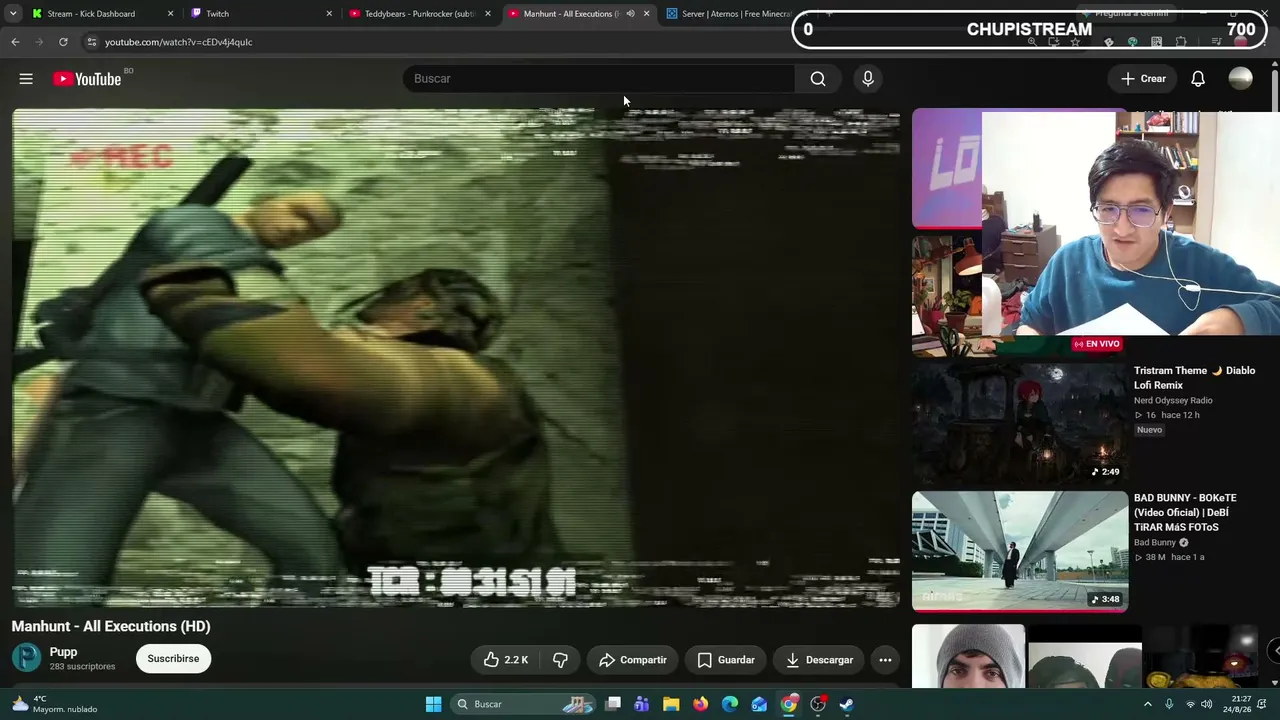Dislike the video with thumbs down
This screenshot has height=720, width=1280.
[560, 660]
